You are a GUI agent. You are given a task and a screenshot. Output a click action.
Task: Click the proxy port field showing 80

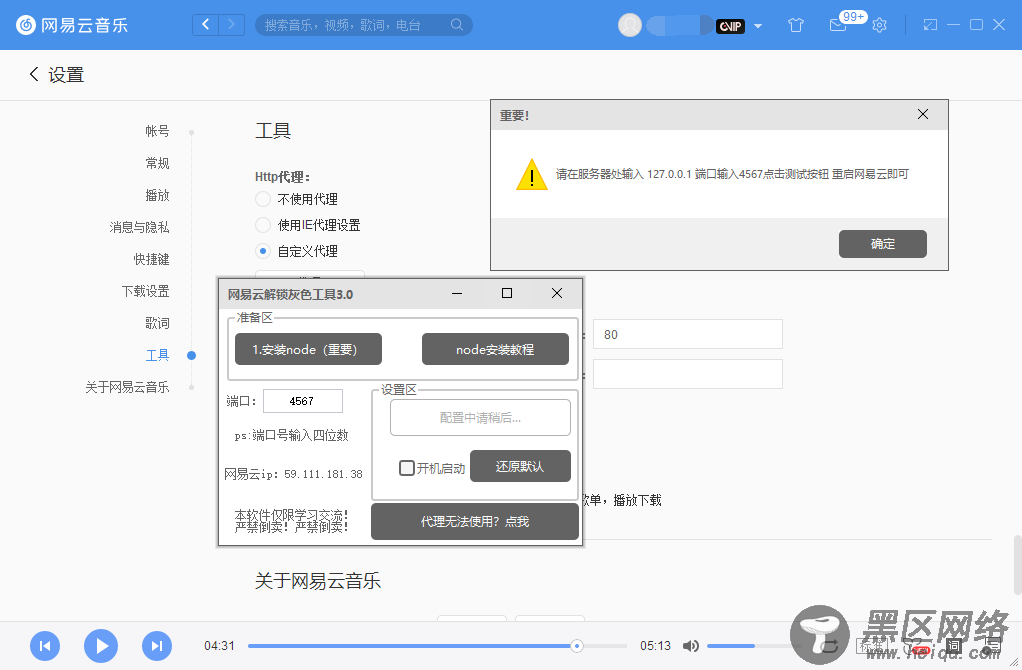point(688,334)
